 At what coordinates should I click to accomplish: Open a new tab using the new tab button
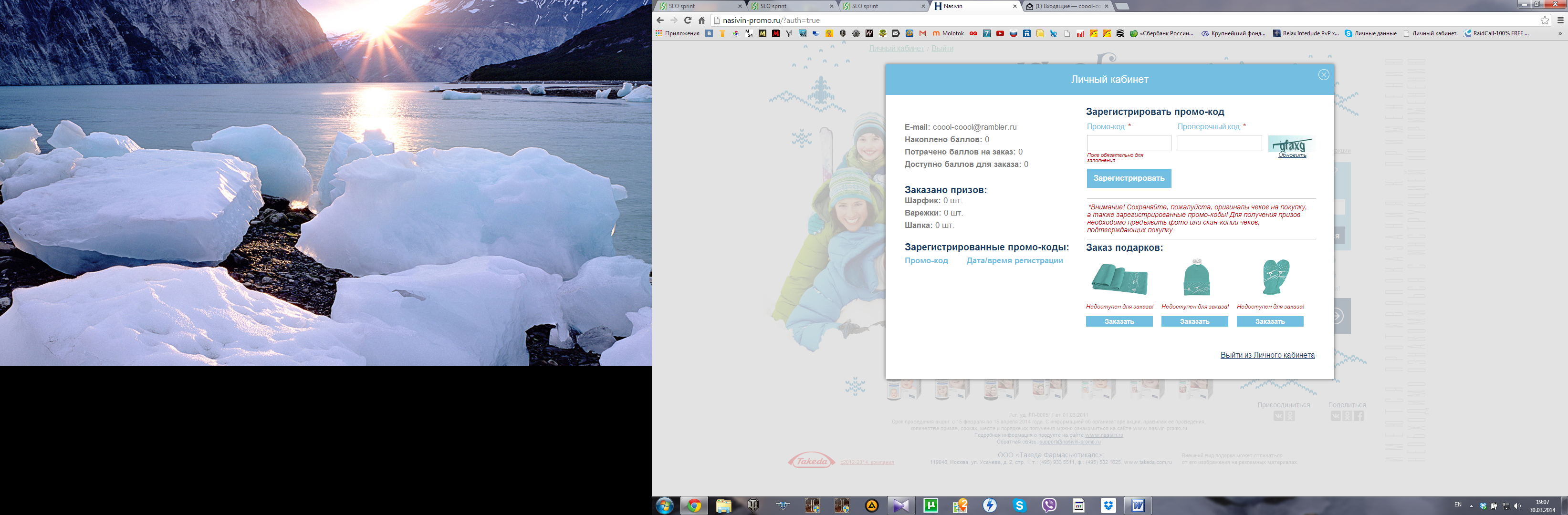1122,6
